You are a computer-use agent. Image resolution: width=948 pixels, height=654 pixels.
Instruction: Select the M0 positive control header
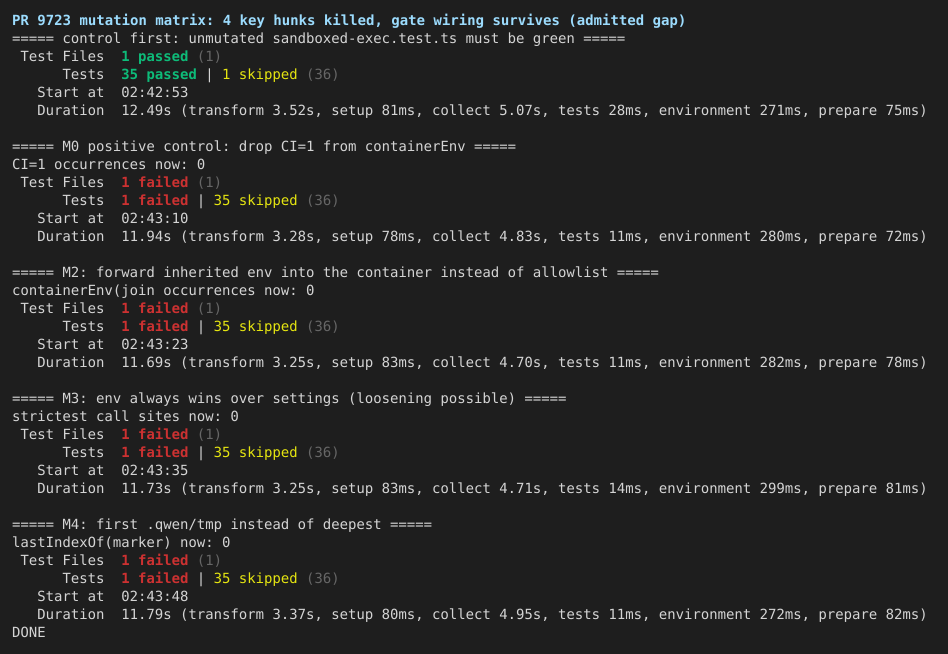coord(264,147)
